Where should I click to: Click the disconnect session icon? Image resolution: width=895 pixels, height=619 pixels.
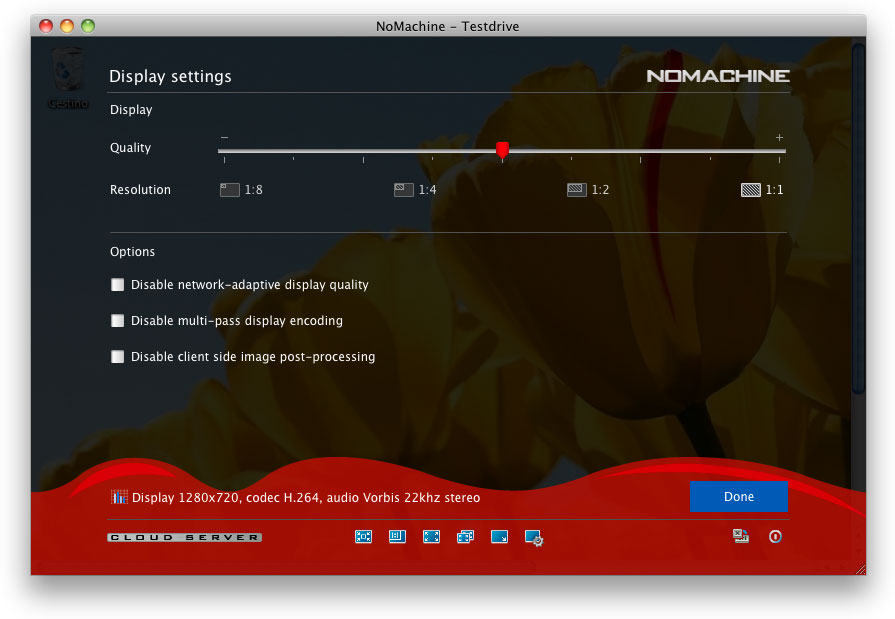741,537
